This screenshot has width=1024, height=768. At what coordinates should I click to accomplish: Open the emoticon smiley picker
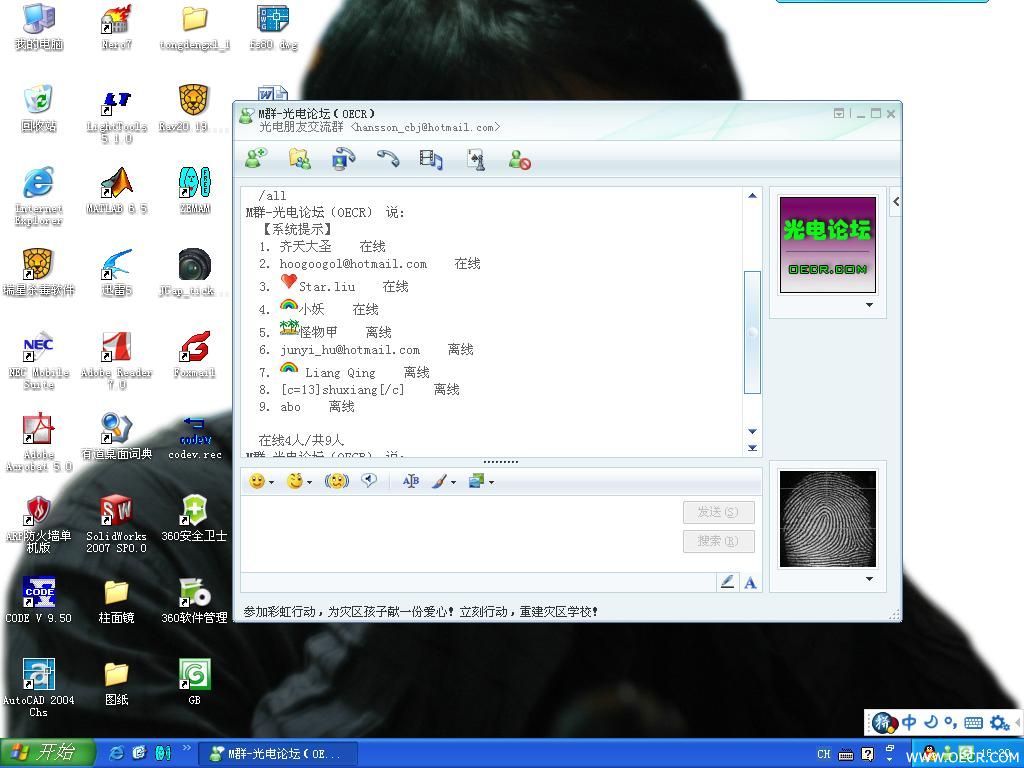pyautogui.click(x=261, y=482)
